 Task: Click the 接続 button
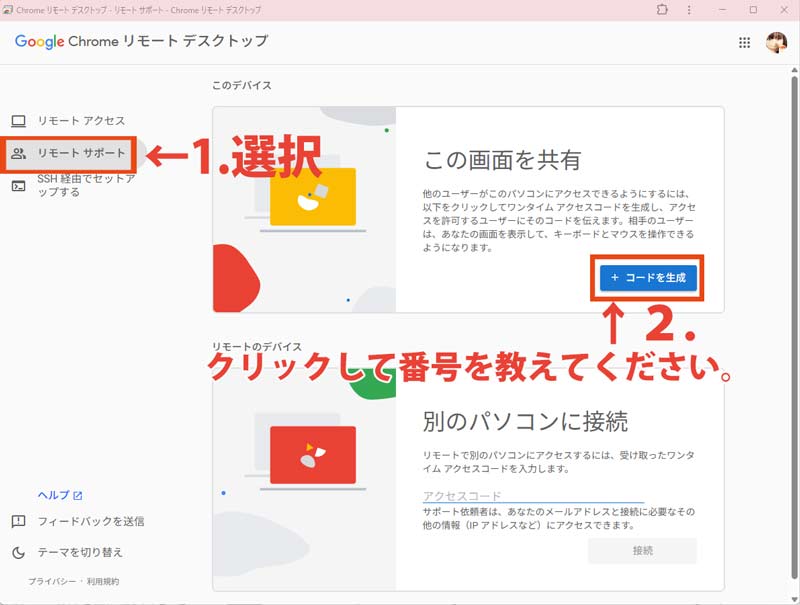(642, 550)
